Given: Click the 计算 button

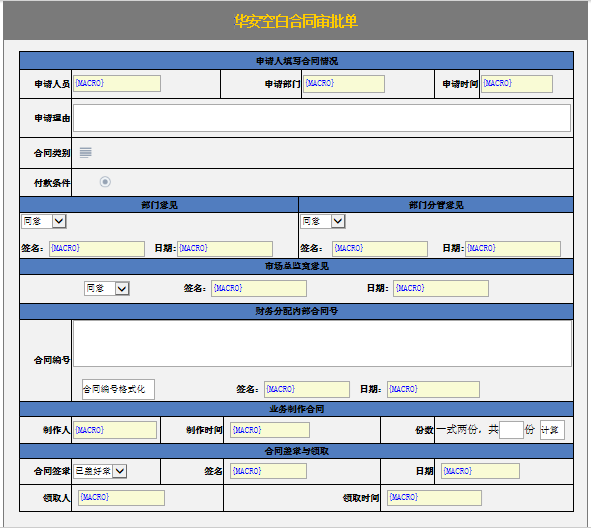Looking at the screenshot, I should (552, 430).
